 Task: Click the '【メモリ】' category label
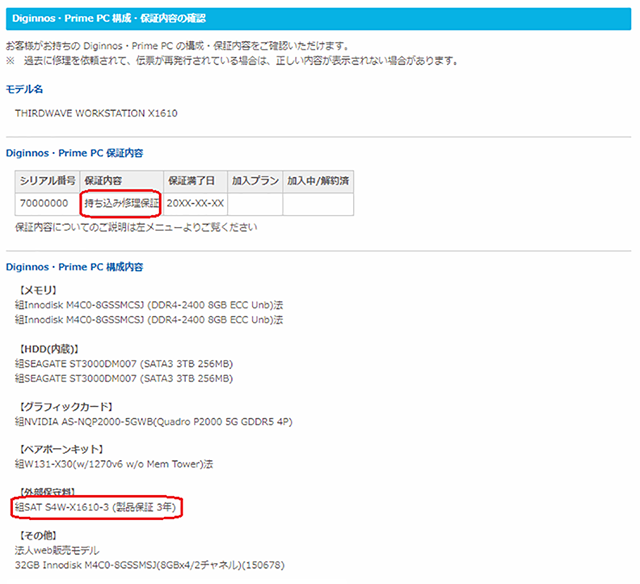[x=38, y=290]
